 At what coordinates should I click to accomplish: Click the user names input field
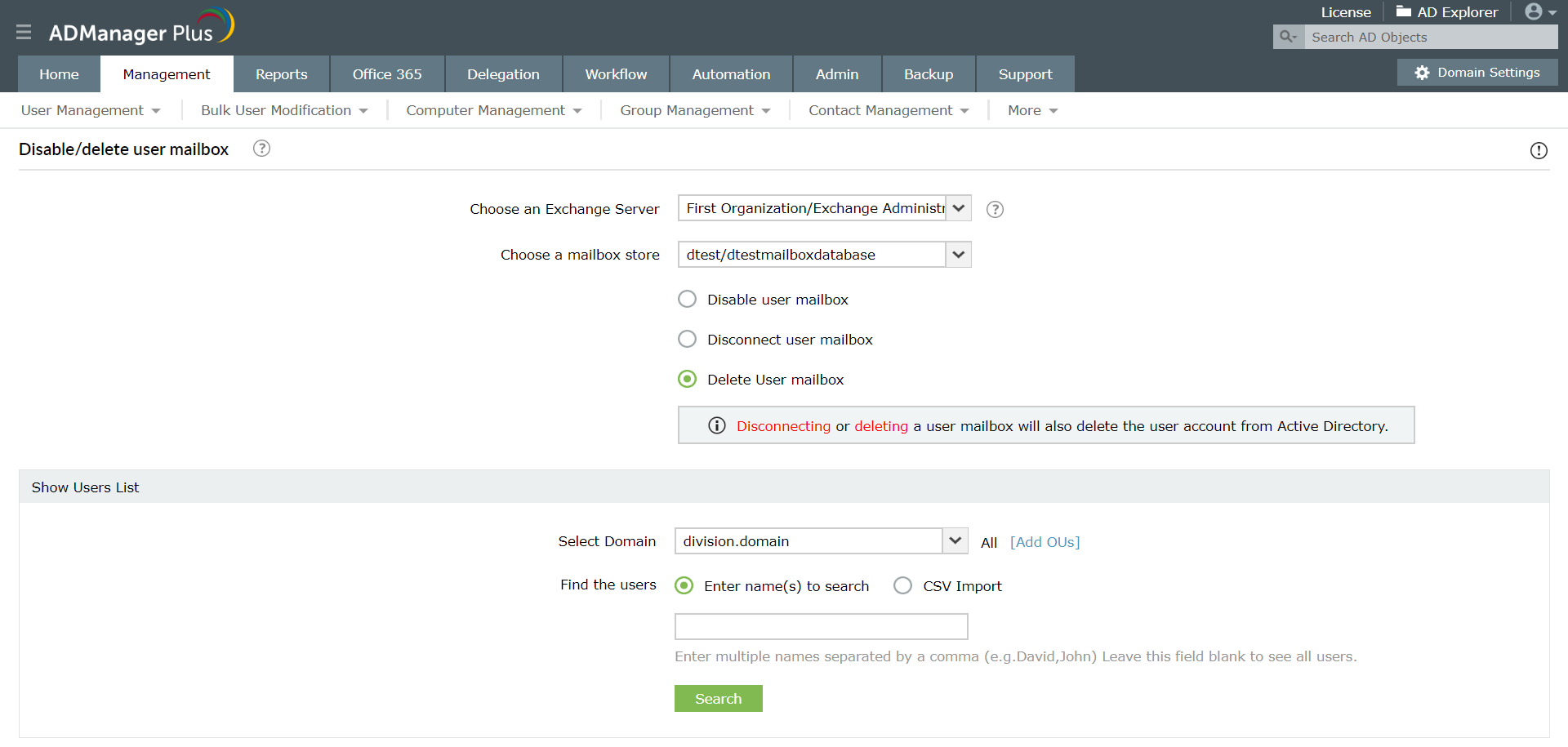pyautogui.click(x=821, y=626)
